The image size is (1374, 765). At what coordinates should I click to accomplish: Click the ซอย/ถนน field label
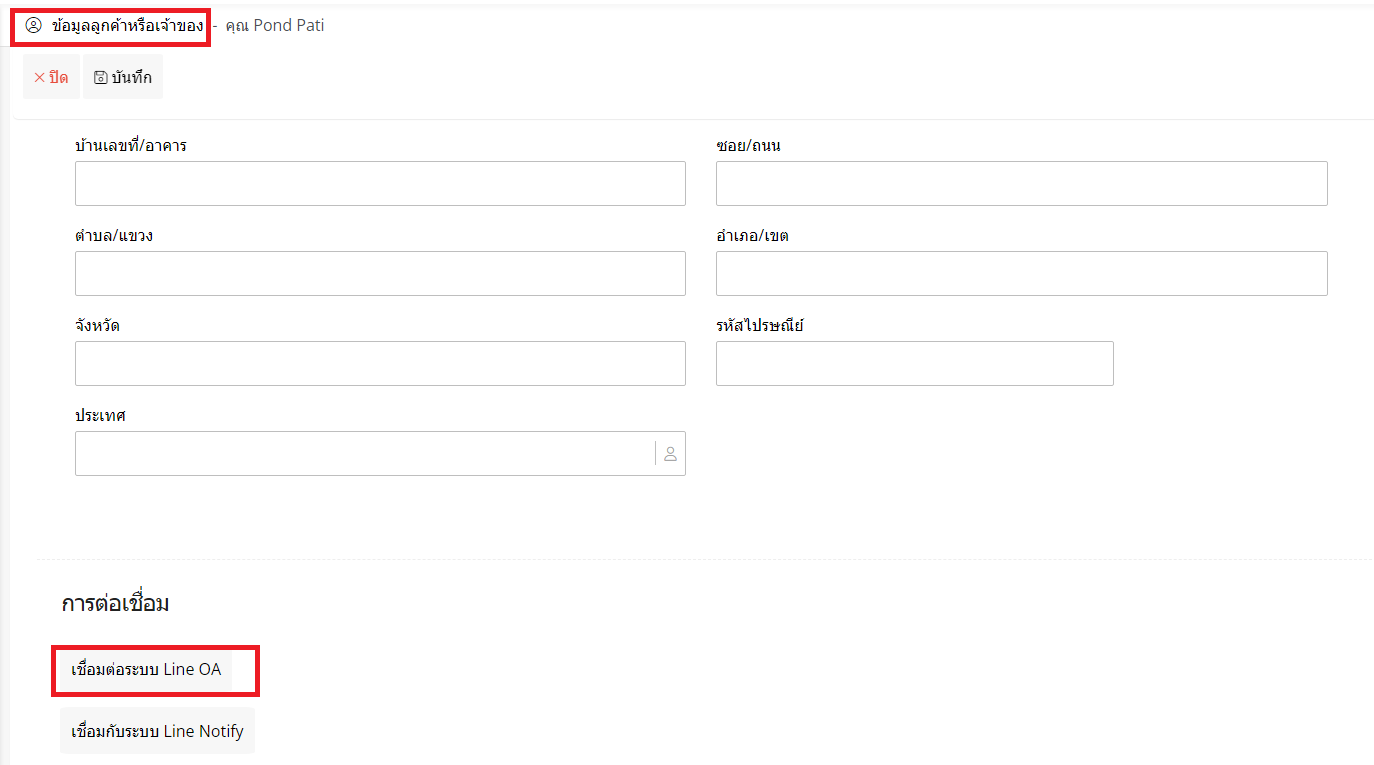pos(748,146)
